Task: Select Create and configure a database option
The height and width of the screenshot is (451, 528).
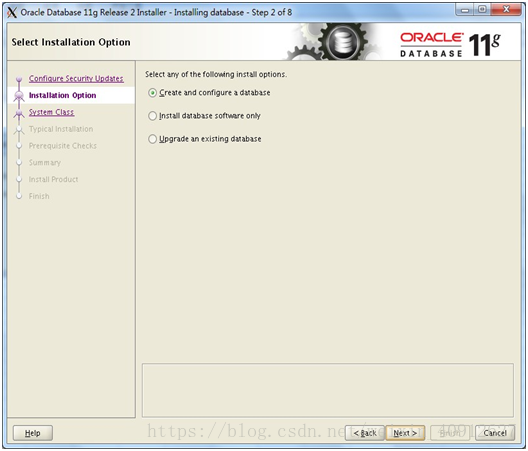Action: tap(209, 93)
